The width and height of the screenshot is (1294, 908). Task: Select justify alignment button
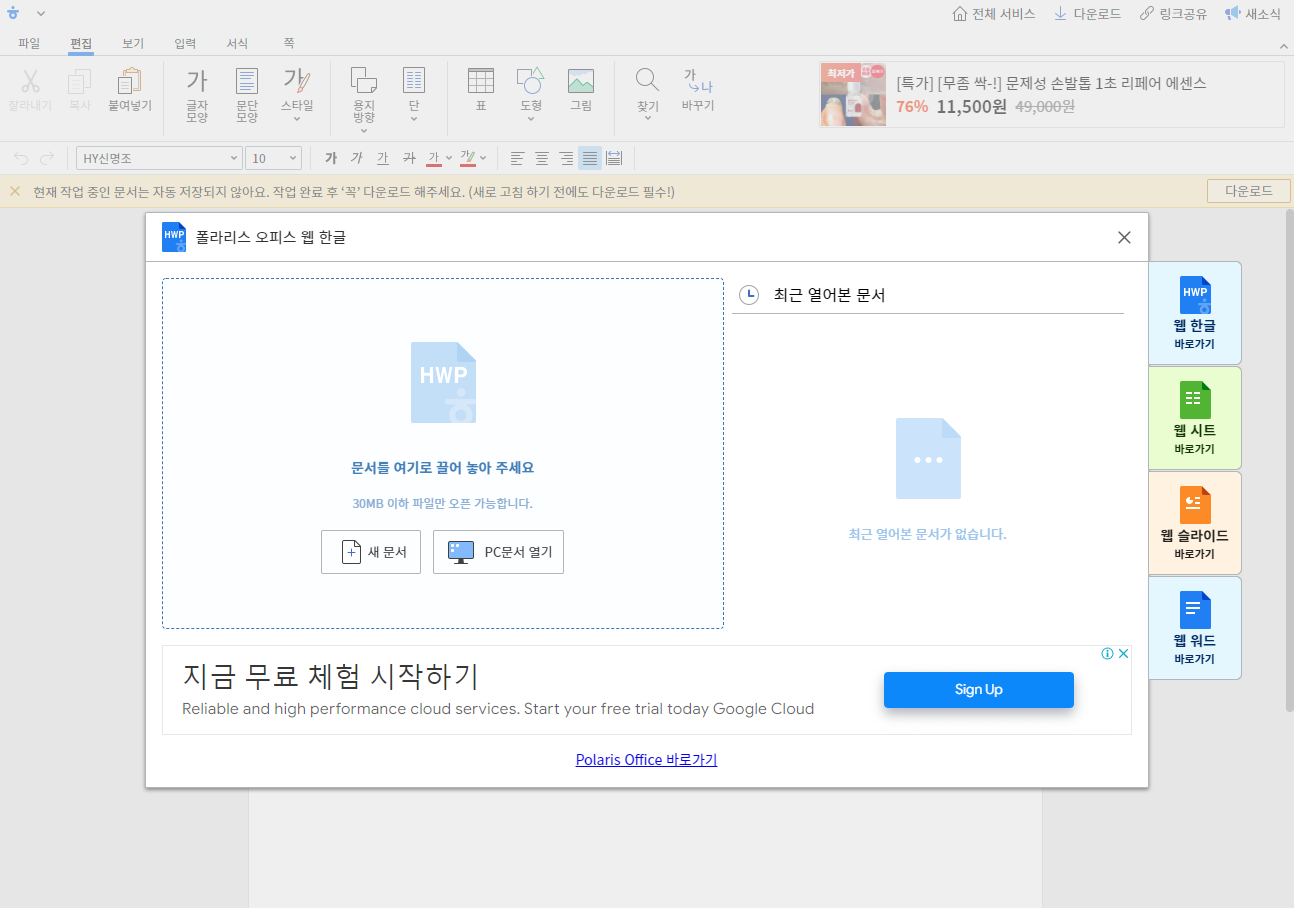coord(590,158)
